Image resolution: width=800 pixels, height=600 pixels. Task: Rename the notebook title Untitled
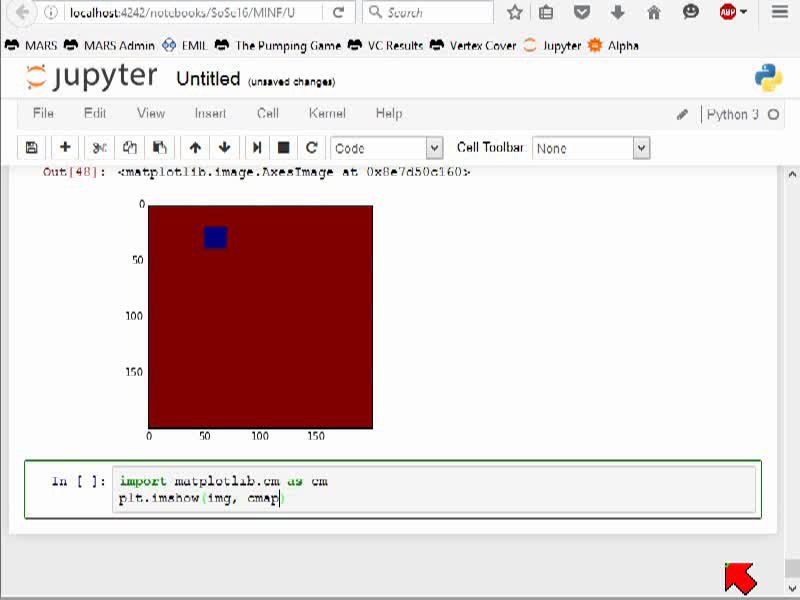pos(208,79)
